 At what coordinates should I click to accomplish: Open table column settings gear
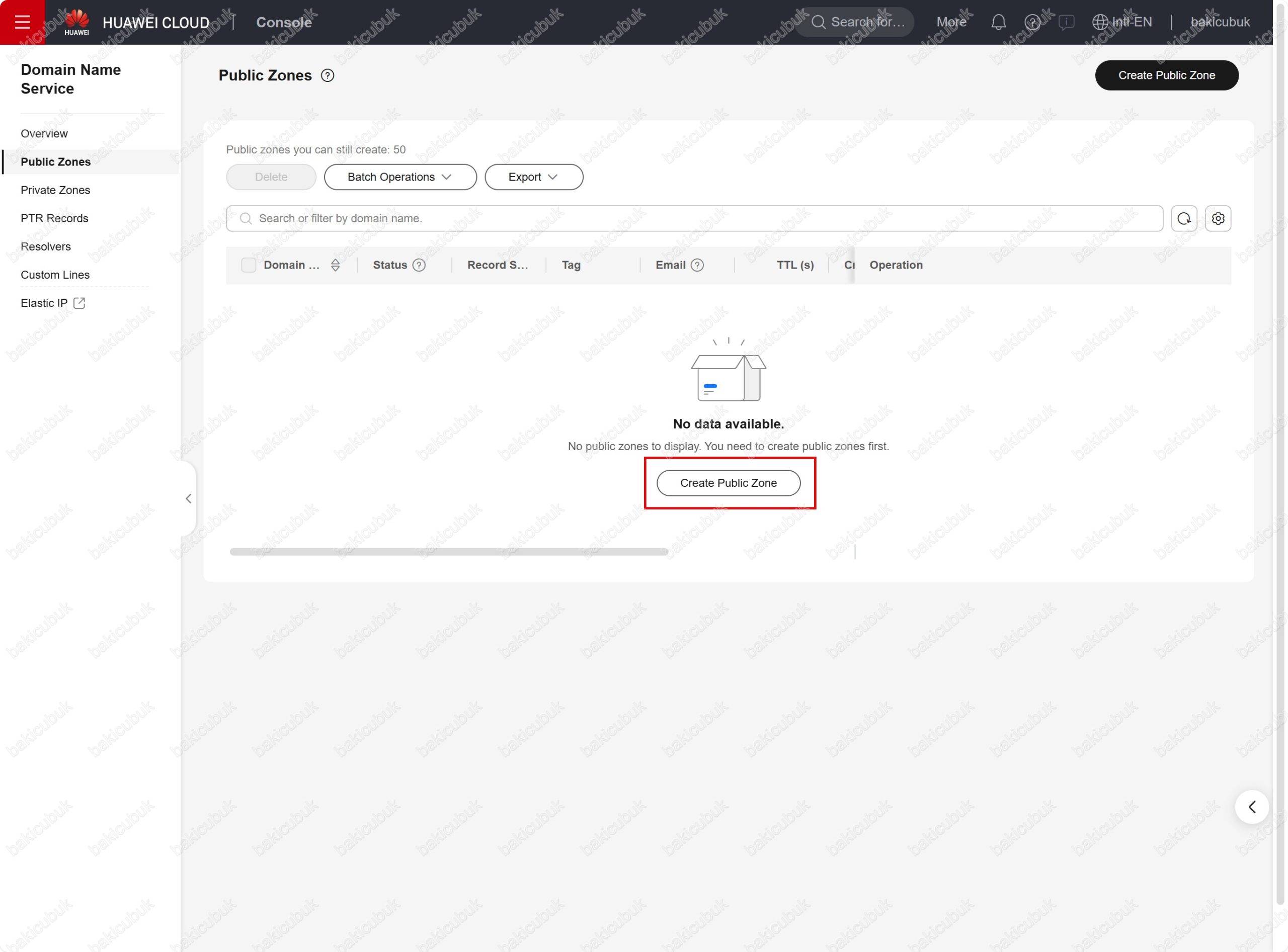[x=1218, y=218]
